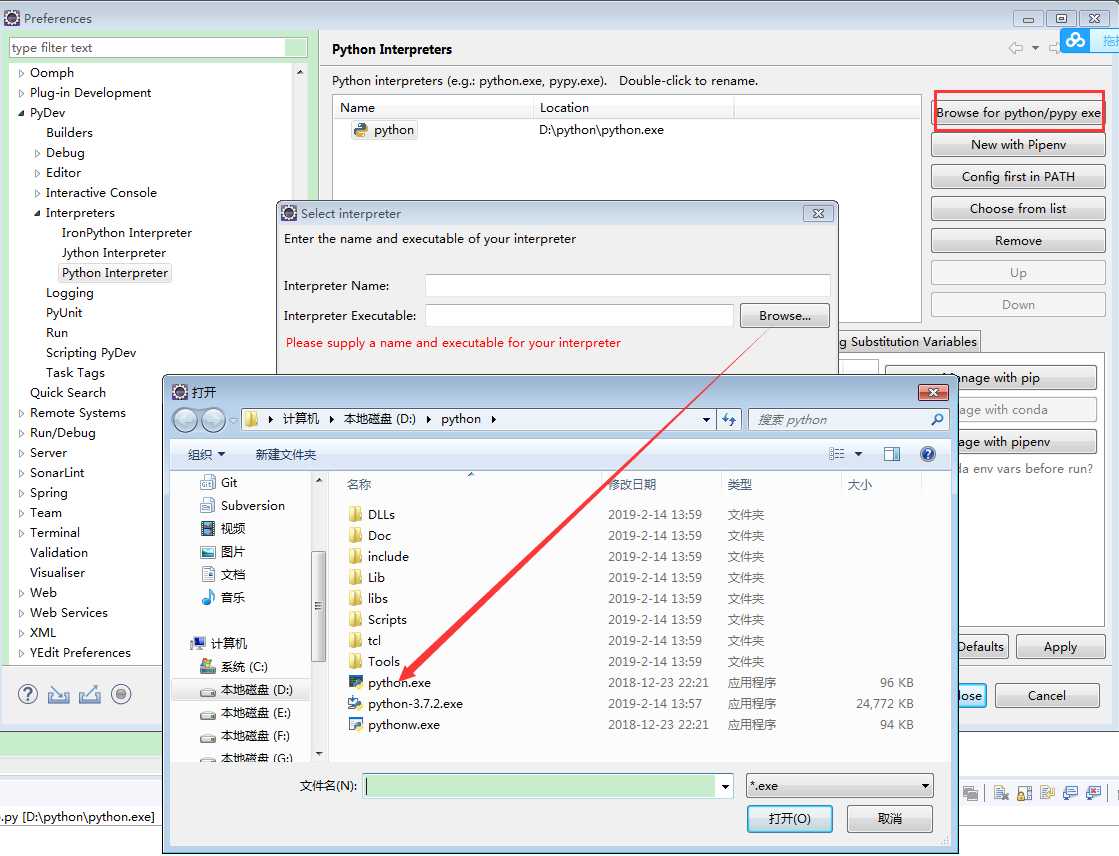Open the 组织 menu dropdown
The width and height of the screenshot is (1119, 856).
pyautogui.click(x=206, y=454)
